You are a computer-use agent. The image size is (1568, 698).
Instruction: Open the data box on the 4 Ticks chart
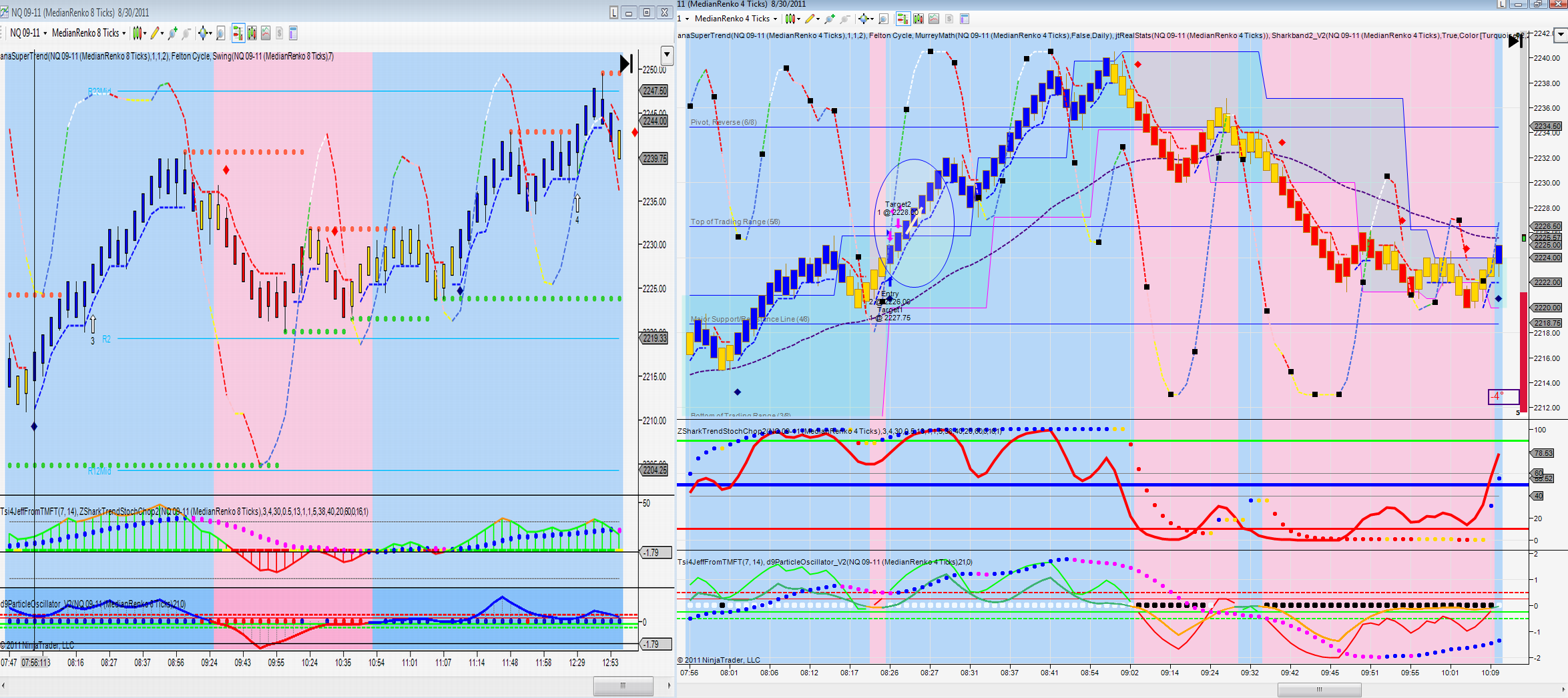(883, 19)
